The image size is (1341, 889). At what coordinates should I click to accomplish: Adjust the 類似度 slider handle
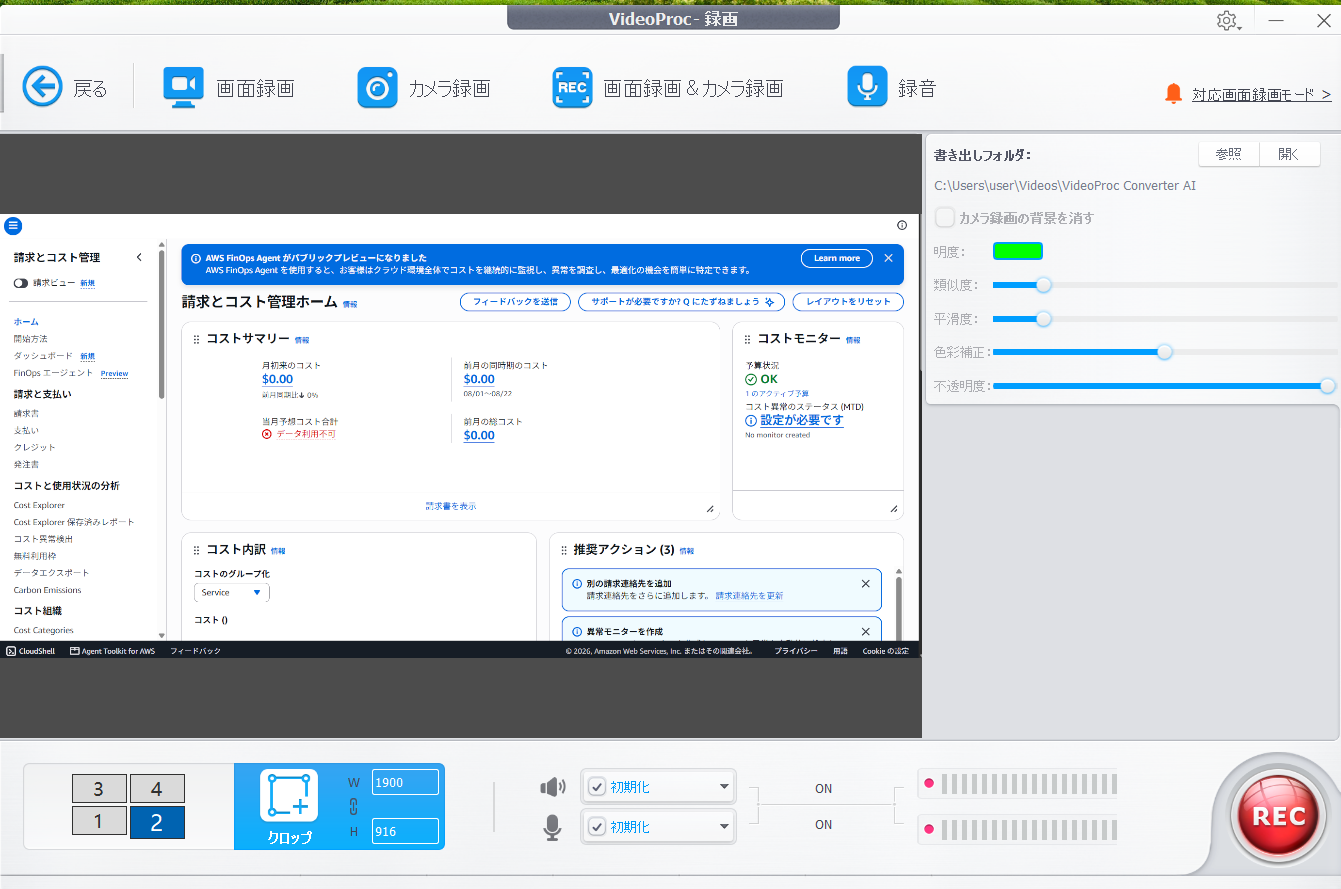[1044, 285]
